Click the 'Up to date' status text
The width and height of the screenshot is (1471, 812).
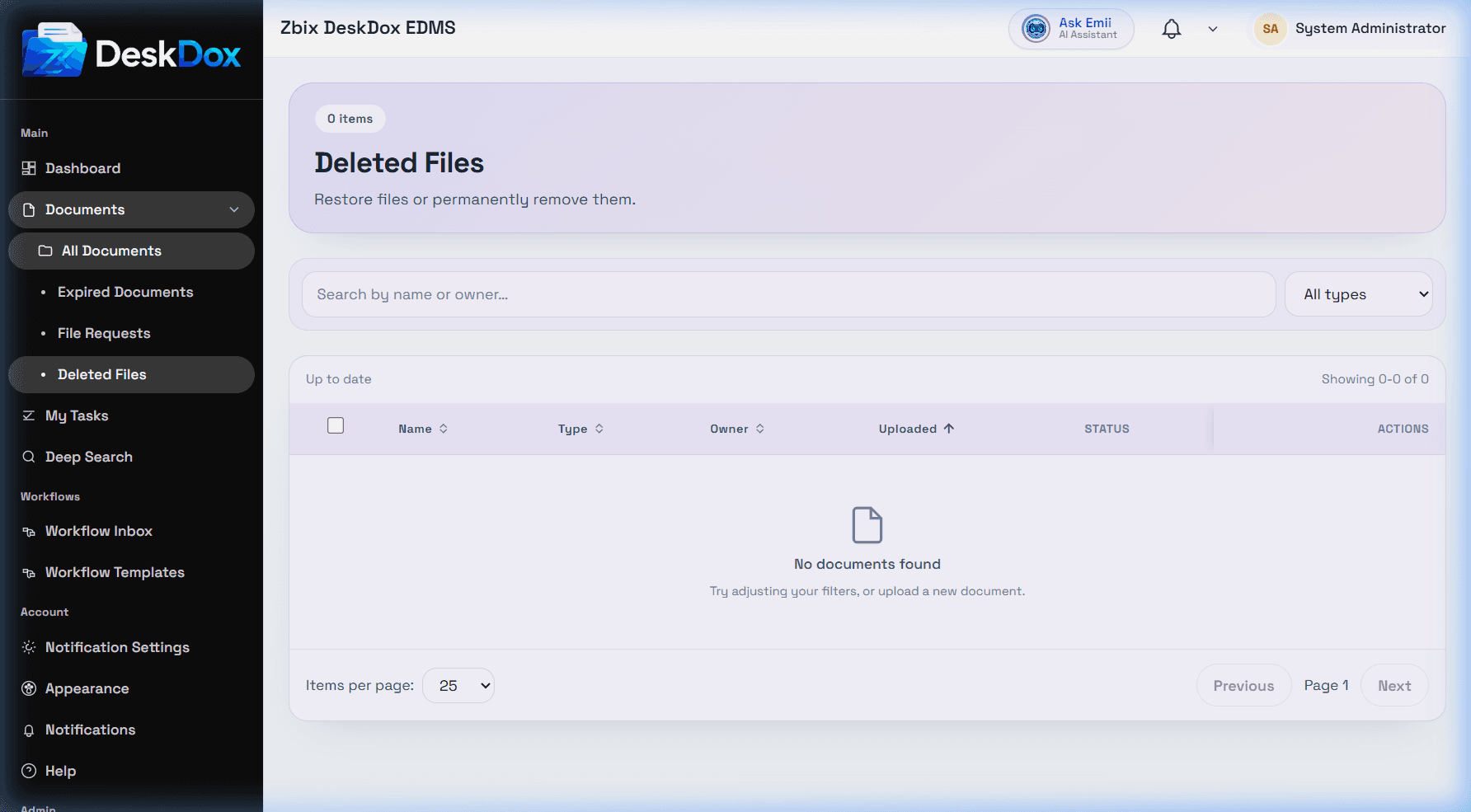pos(338,379)
